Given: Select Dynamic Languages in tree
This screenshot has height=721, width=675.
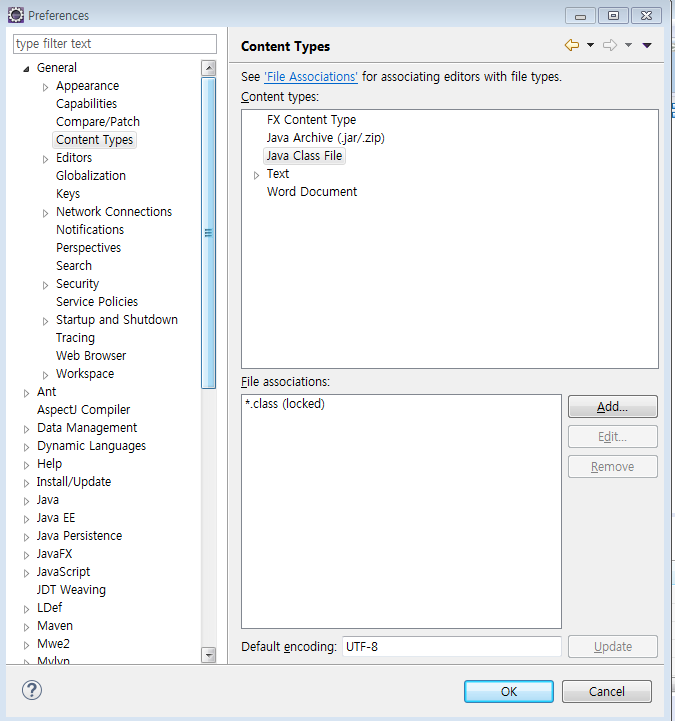Looking at the screenshot, I should click(x=92, y=446).
